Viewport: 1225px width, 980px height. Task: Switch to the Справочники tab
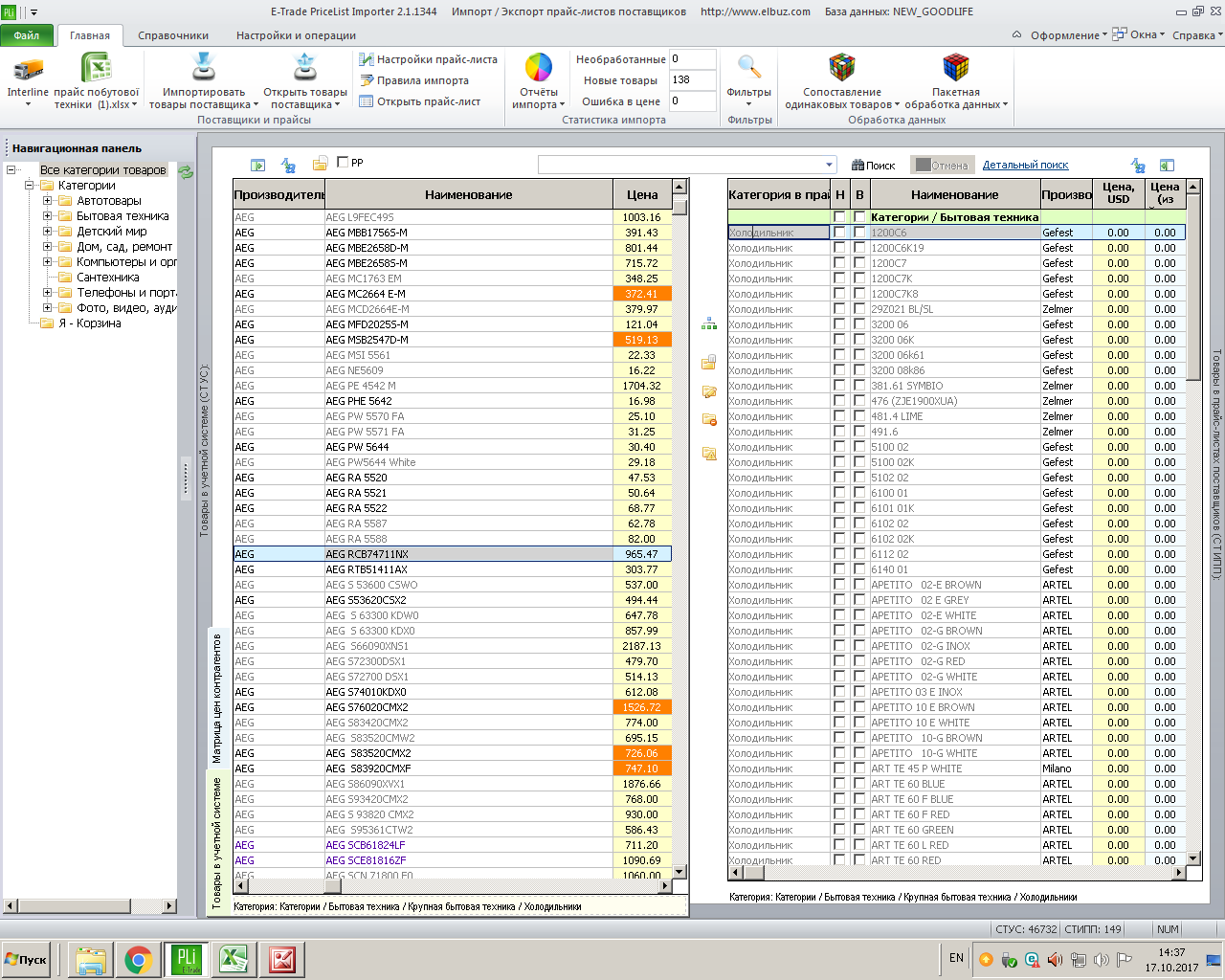(x=173, y=35)
